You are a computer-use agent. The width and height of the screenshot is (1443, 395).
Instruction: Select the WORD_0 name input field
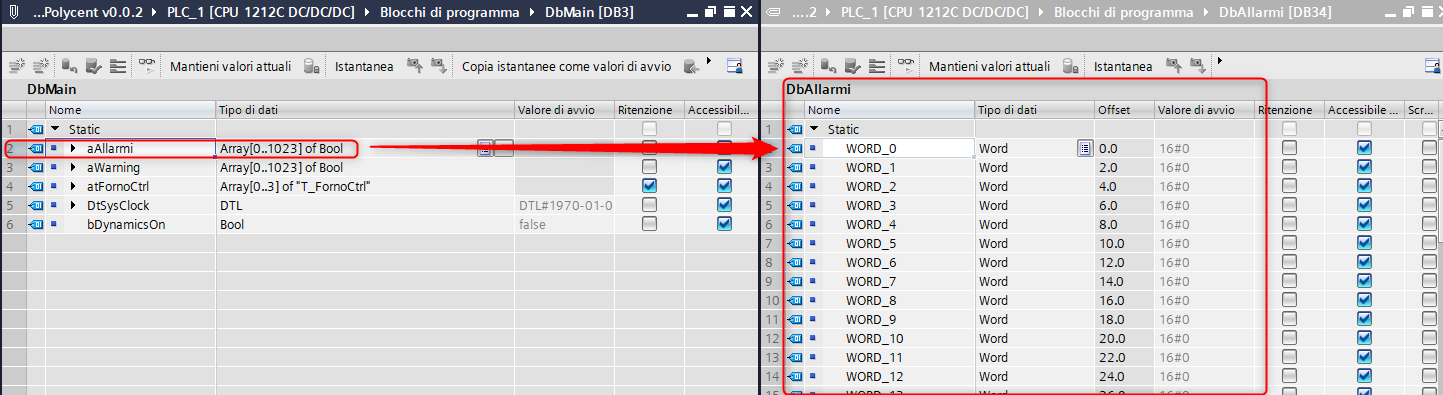pyautogui.click(x=897, y=148)
